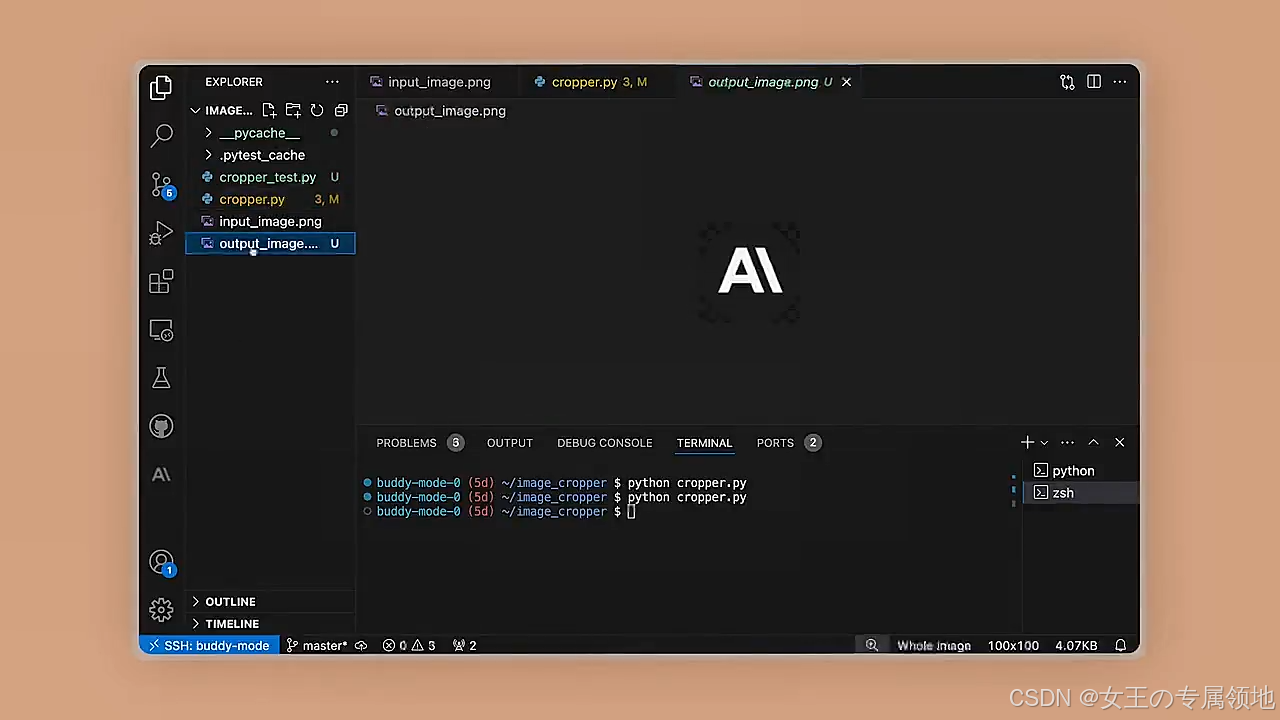The image size is (1280, 720).
Task: Focus the terminal command prompt input
Action: click(631, 512)
